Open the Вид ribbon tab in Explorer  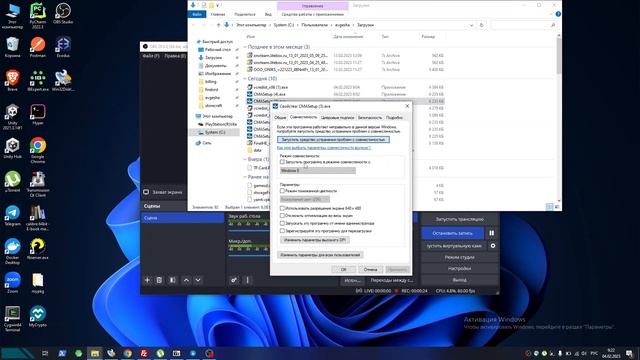(268, 14)
